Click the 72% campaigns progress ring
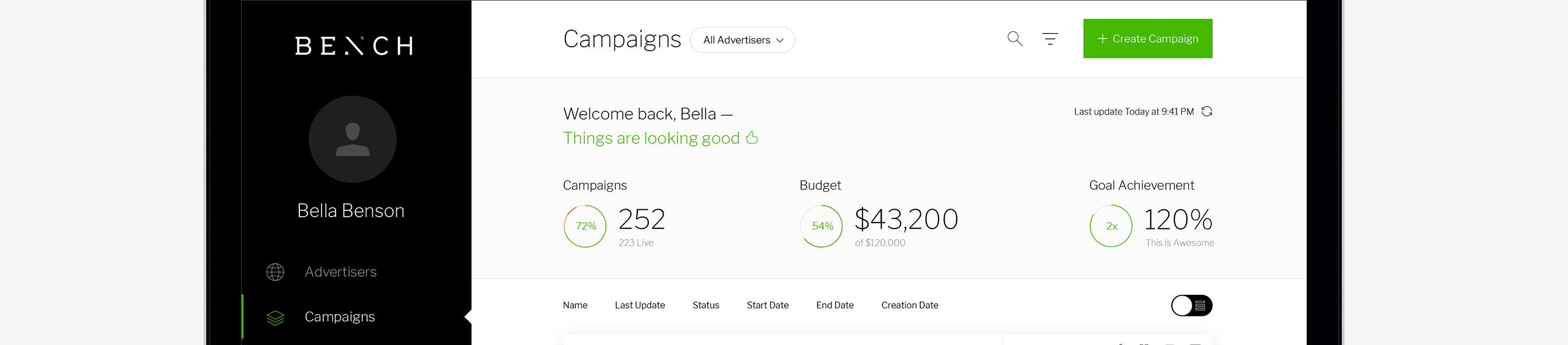The width and height of the screenshot is (1568, 345). click(585, 226)
